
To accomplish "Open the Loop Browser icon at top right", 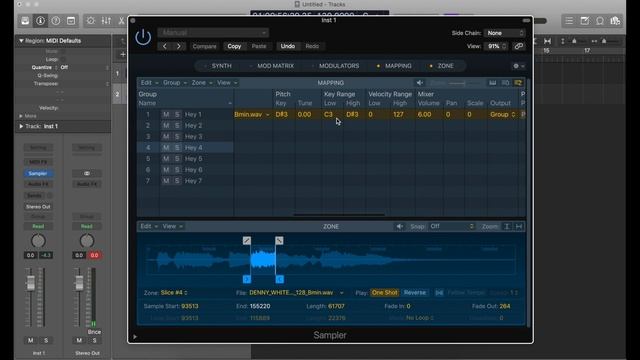I will [600, 21].
